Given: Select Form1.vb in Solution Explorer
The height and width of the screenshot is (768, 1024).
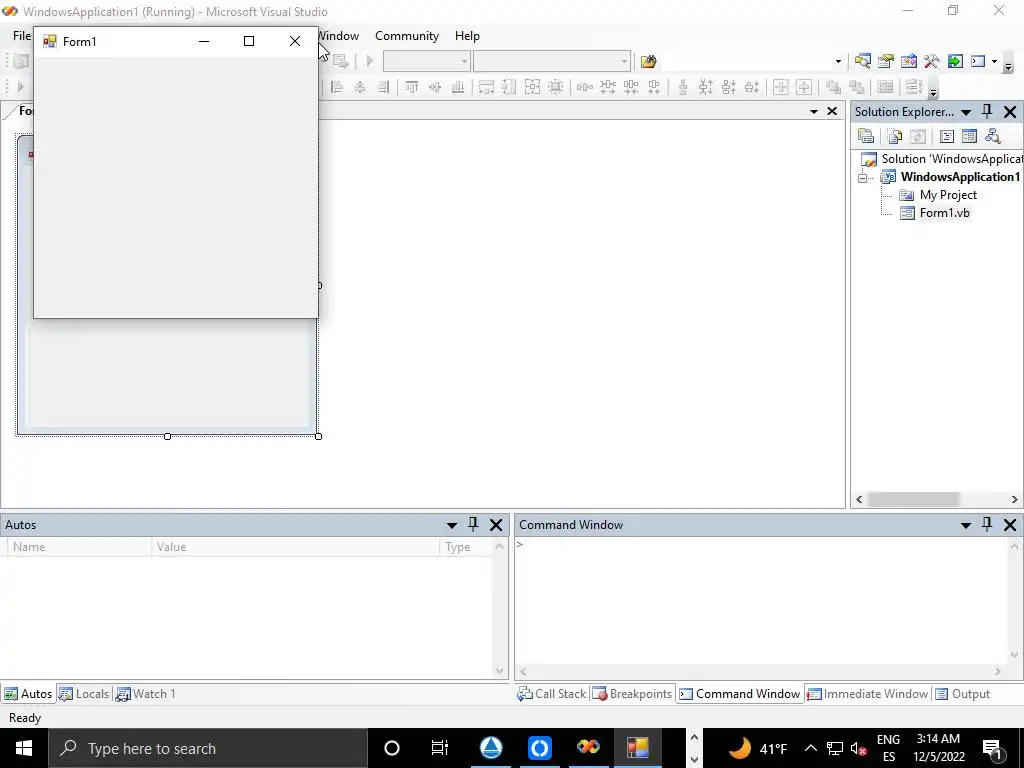Looking at the screenshot, I should [x=935, y=213].
